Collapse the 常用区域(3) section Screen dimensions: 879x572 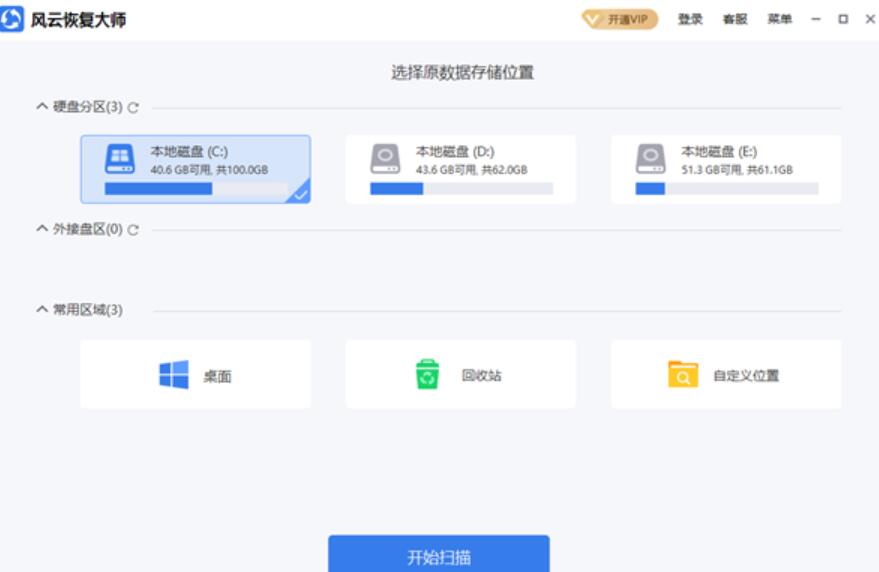42,309
